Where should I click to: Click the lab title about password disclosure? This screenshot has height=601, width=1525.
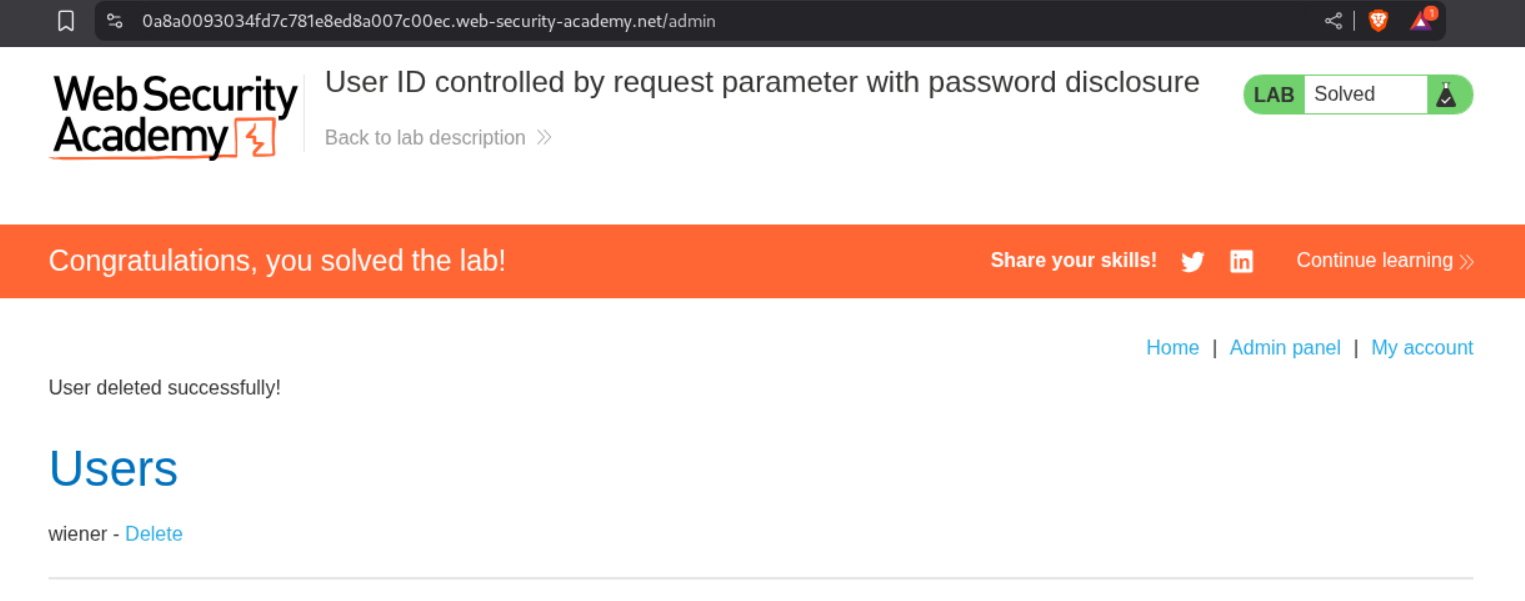(762, 82)
